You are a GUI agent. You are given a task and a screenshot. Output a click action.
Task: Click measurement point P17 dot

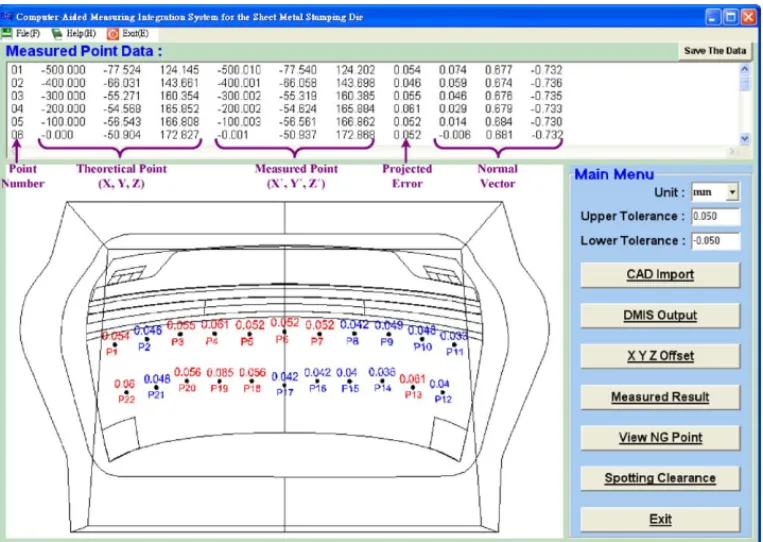[x=285, y=385]
